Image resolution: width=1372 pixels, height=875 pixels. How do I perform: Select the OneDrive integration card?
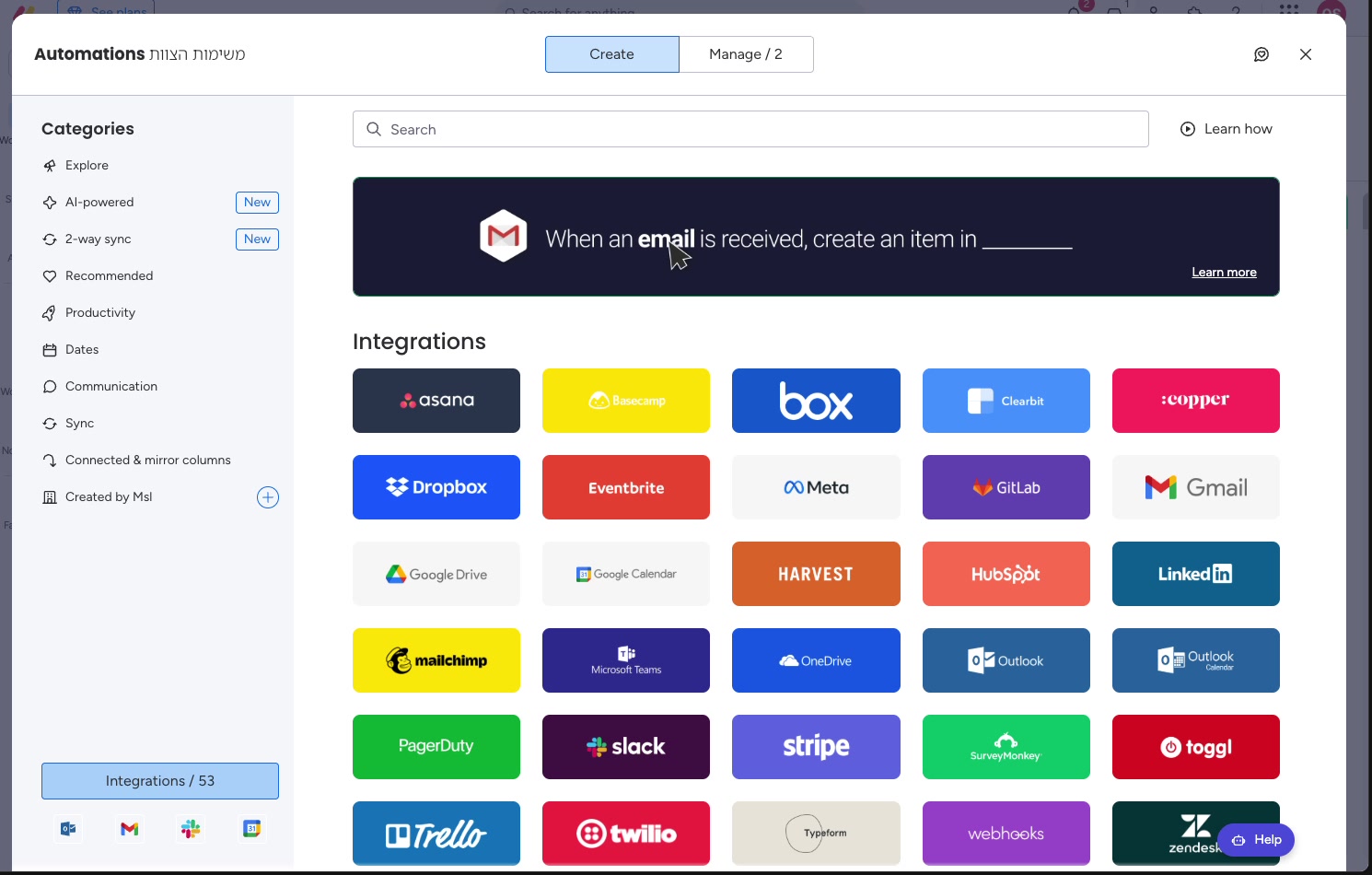(816, 660)
